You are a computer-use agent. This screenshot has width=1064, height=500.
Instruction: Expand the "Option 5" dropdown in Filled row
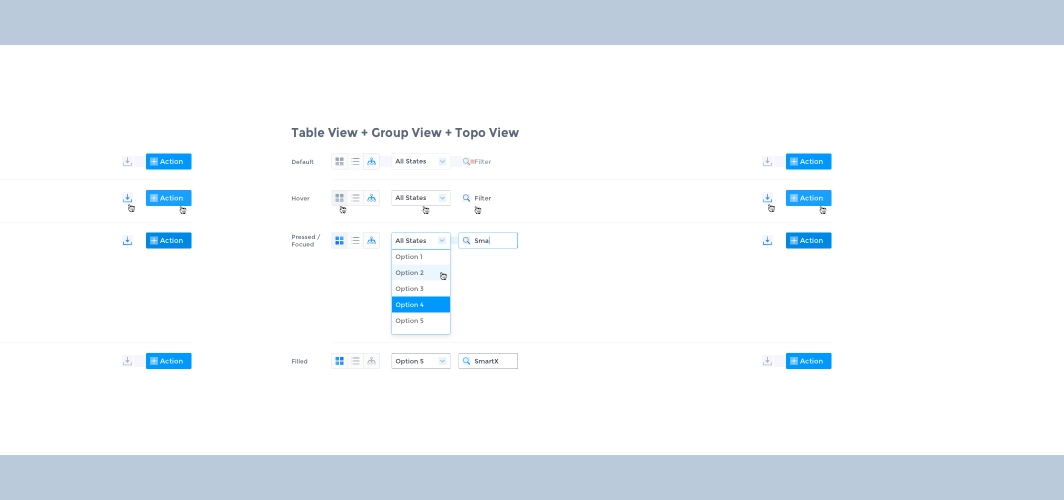click(x=420, y=361)
